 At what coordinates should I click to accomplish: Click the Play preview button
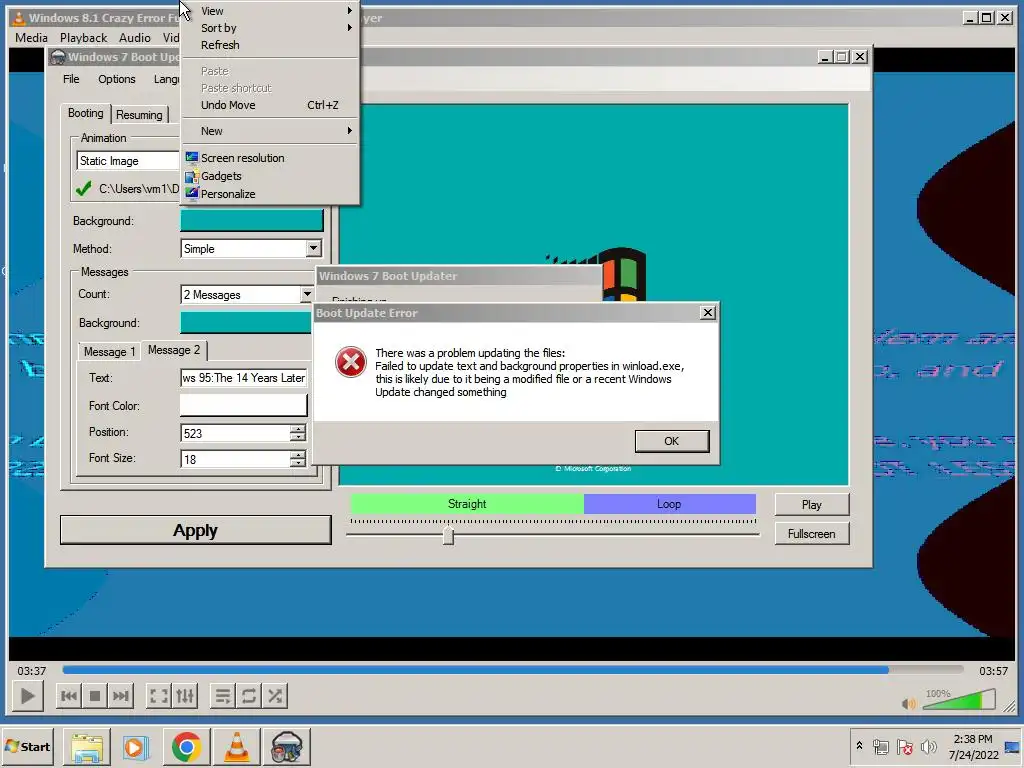[x=812, y=504]
